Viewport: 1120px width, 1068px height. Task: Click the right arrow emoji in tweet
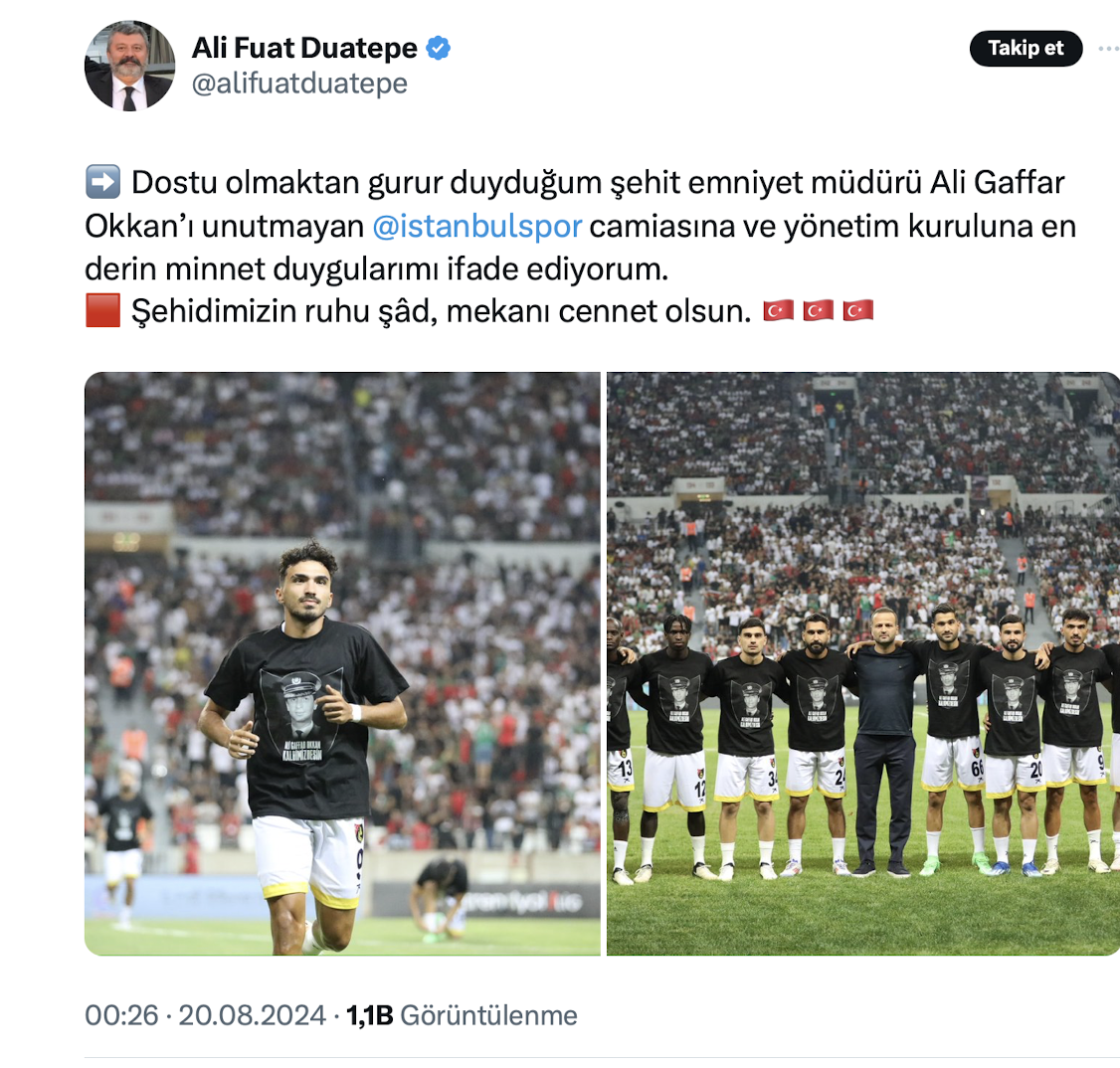coord(102,181)
